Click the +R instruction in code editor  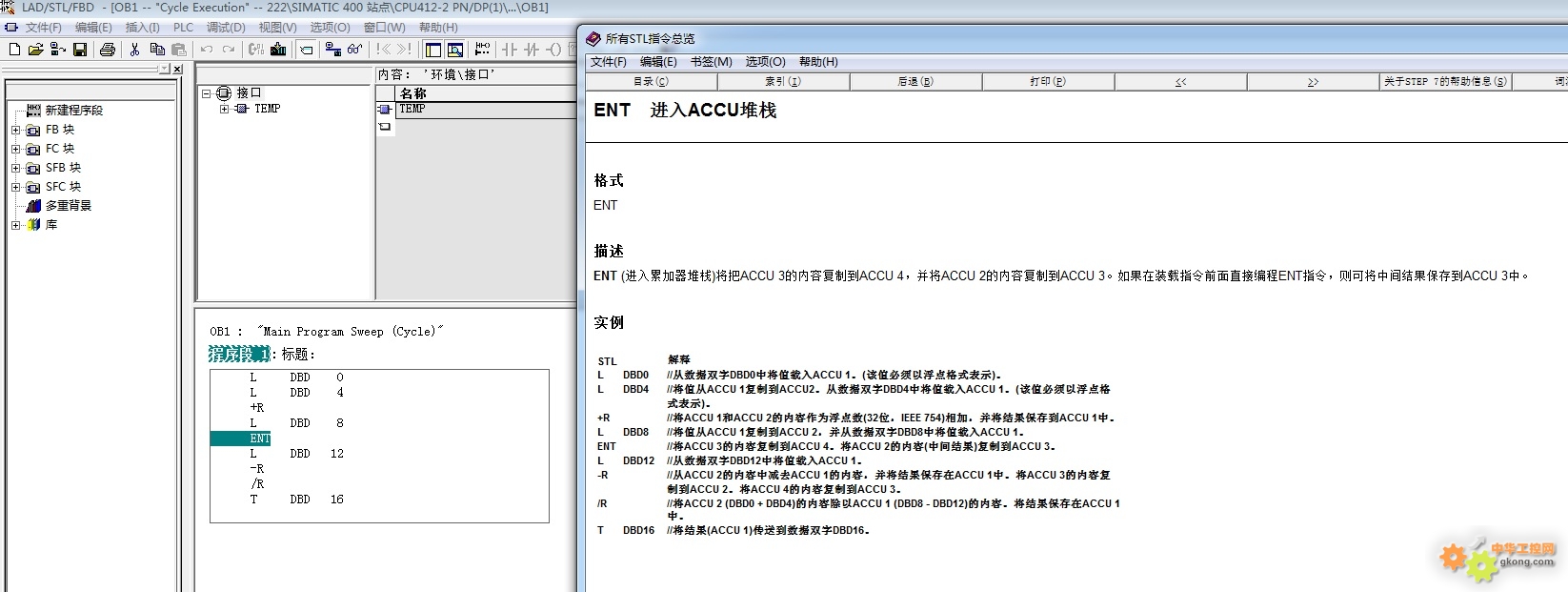coord(257,408)
